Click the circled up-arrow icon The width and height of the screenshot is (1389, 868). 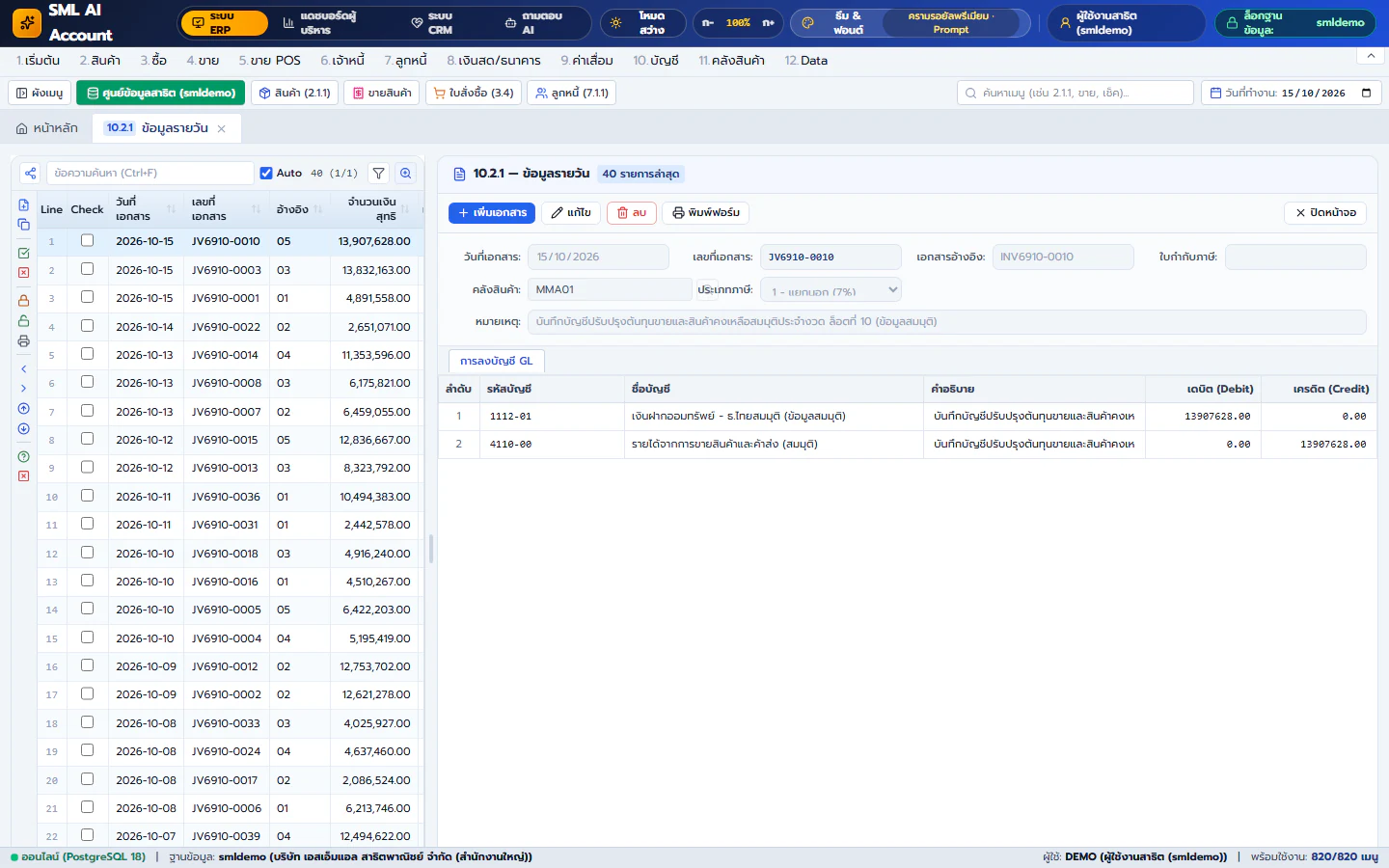pyautogui.click(x=23, y=409)
